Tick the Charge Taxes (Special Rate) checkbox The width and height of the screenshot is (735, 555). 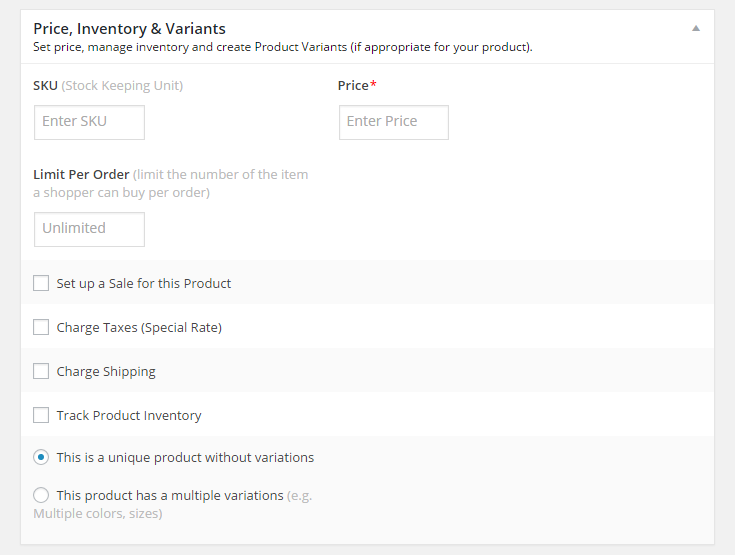[x=41, y=327]
